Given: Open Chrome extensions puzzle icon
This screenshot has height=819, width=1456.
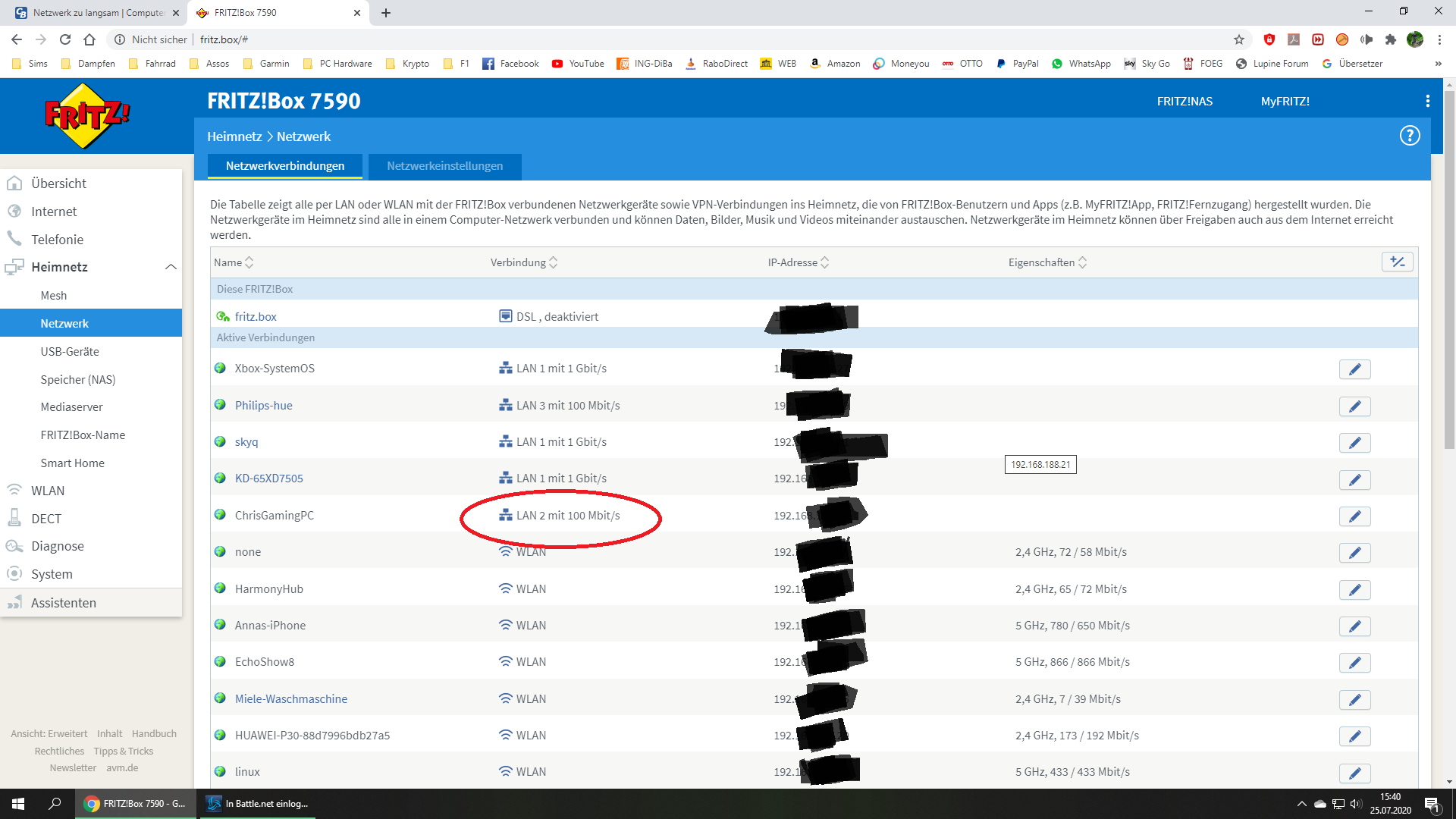Looking at the screenshot, I should coord(1390,39).
